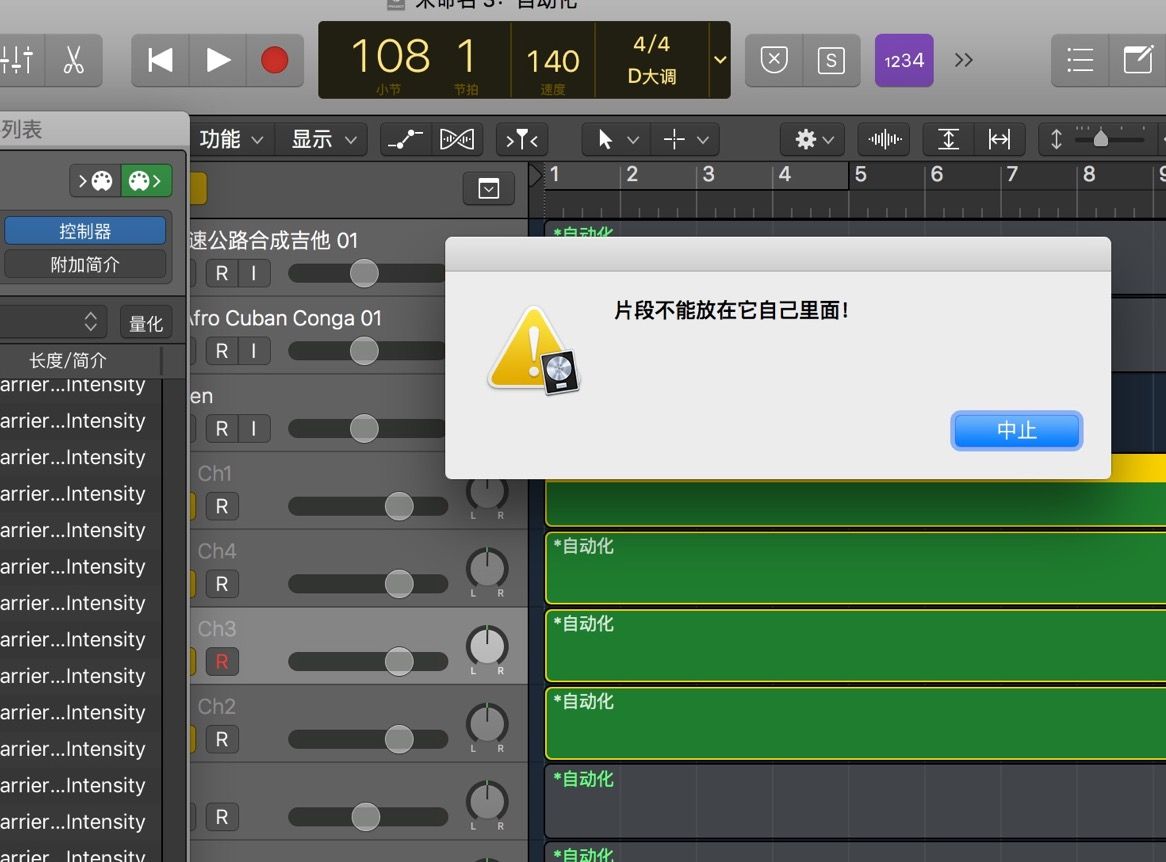The width and height of the screenshot is (1166, 862).
Task: Toggle the MIDI In palette button
Action: point(96,181)
